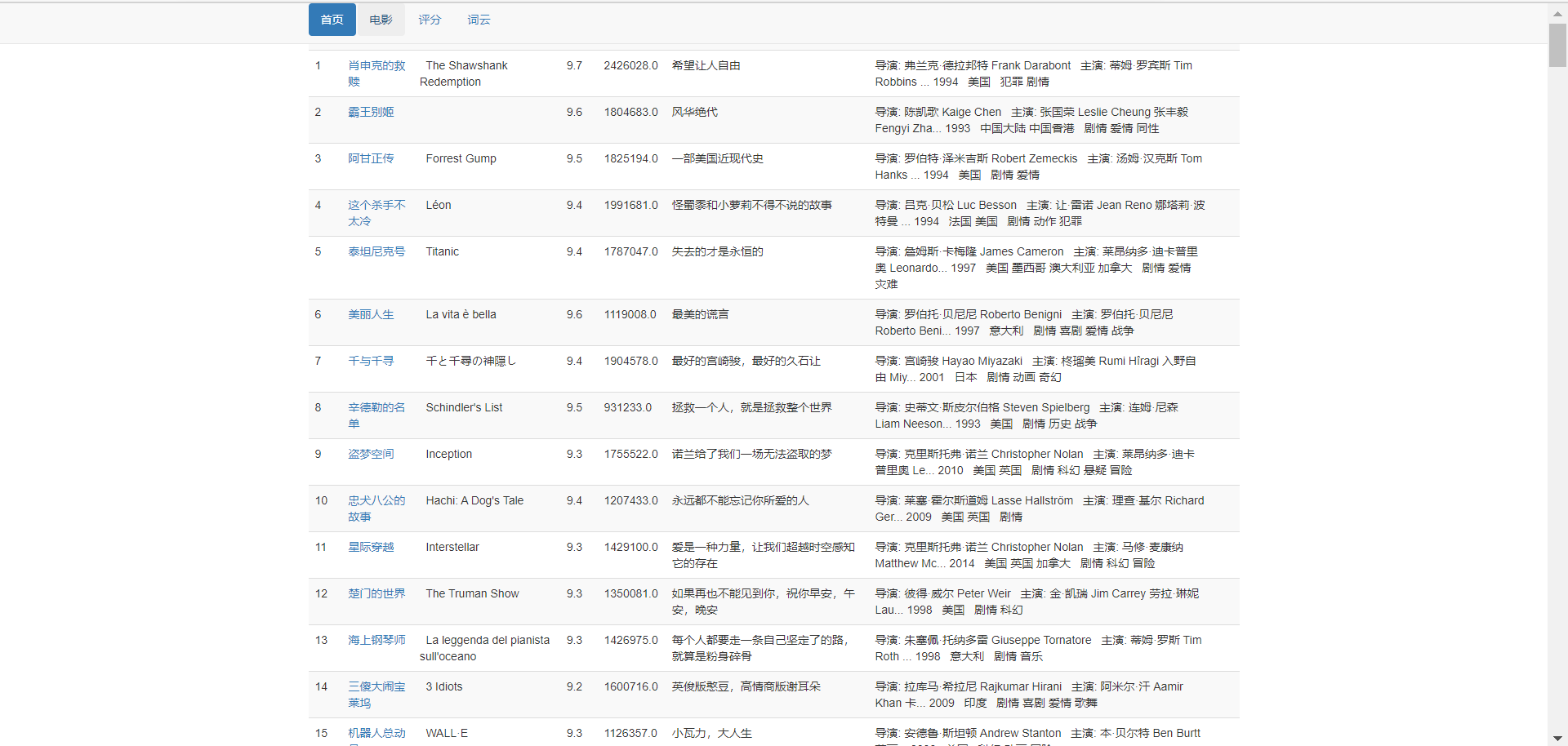Open the 千与千寻 movie link

click(x=371, y=361)
